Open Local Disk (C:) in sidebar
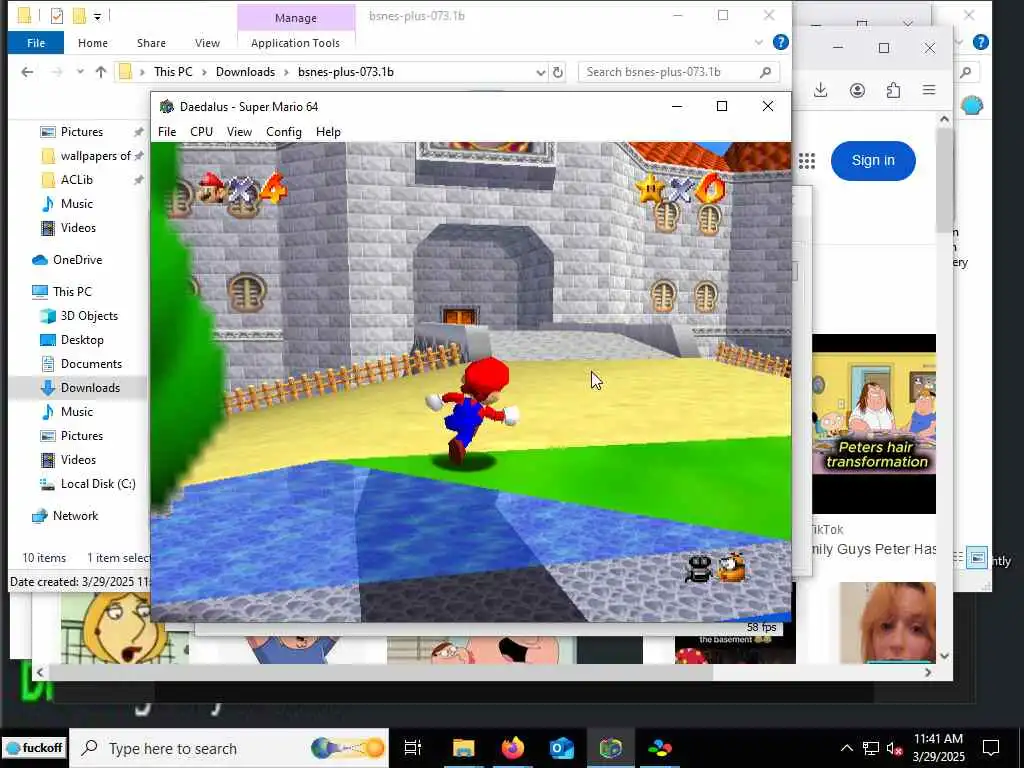The width and height of the screenshot is (1024, 768). click(x=98, y=484)
